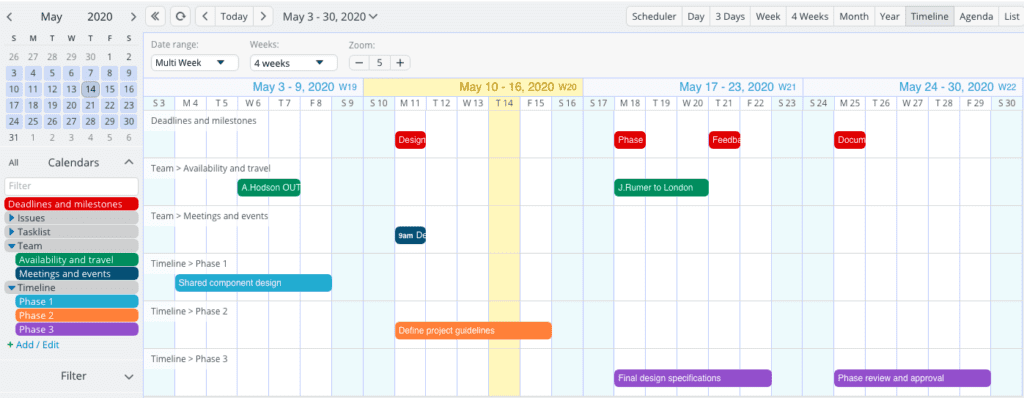This screenshot has height=398, width=1024.
Task: Click the Today button
Action: click(234, 16)
